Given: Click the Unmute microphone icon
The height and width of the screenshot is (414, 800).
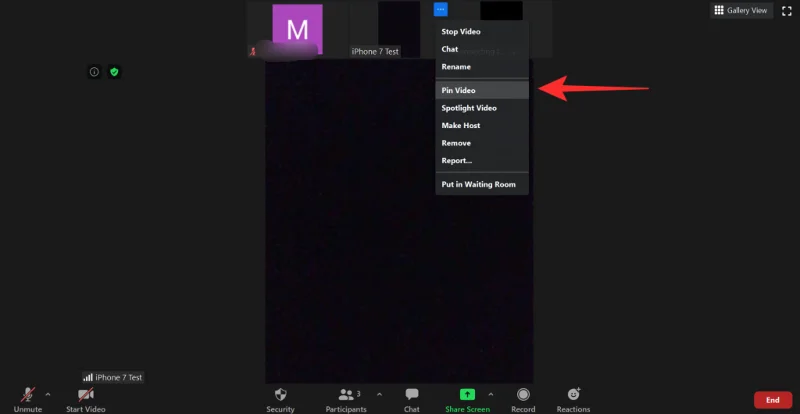Looking at the screenshot, I should click(x=28, y=395).
